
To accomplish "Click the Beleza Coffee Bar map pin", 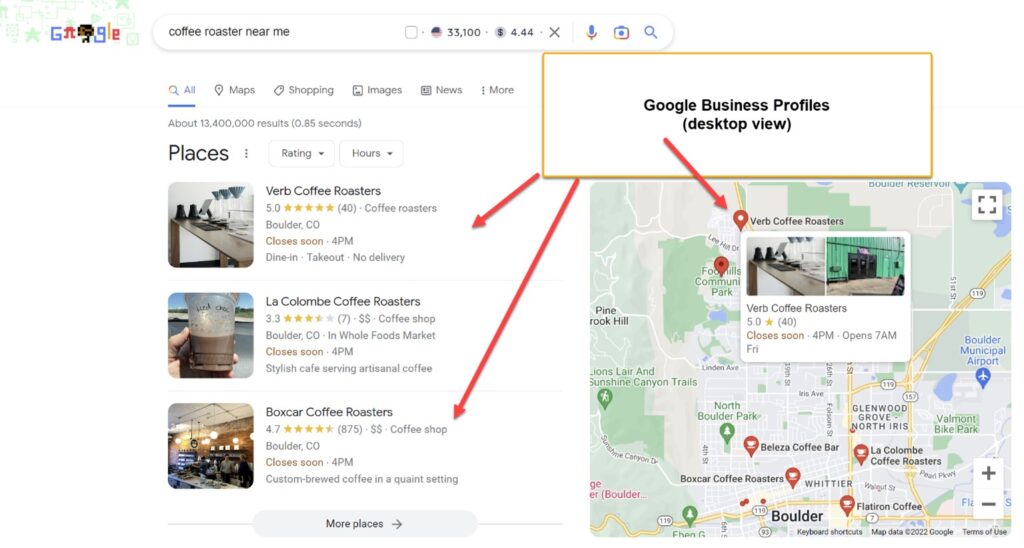I will pyautogui.click(x=750, y=446).
